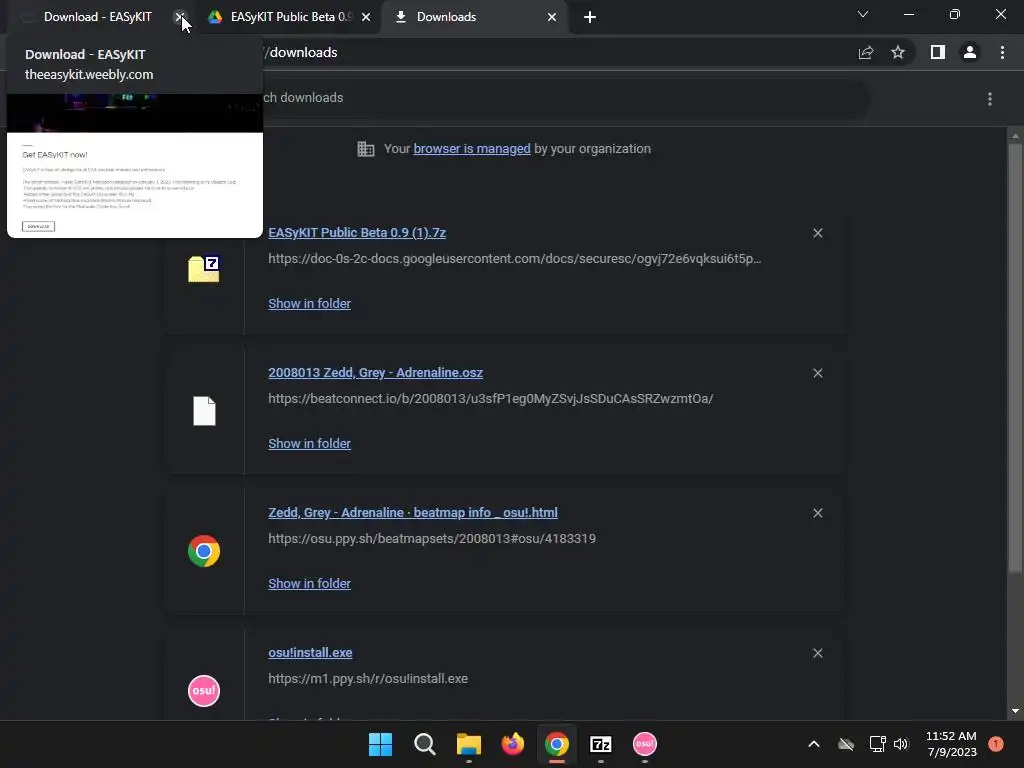1024x768 pixels.
Task: Show Adrenaline.osz in folder
Action: 310,443
